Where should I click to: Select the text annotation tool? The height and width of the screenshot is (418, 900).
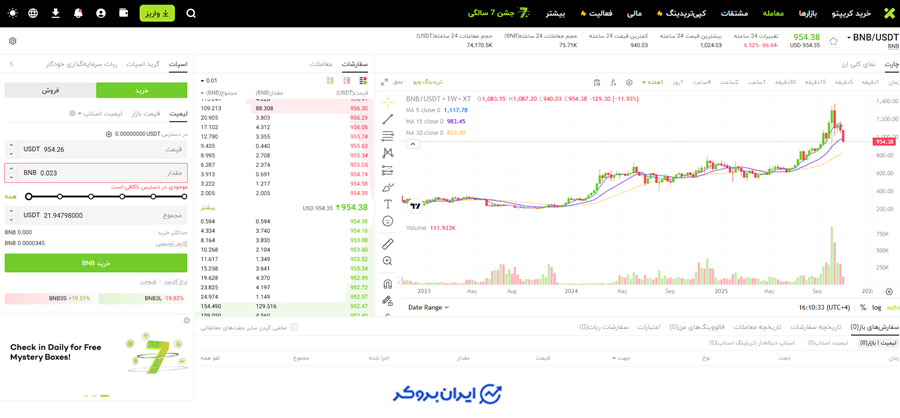tap(388, 204)
